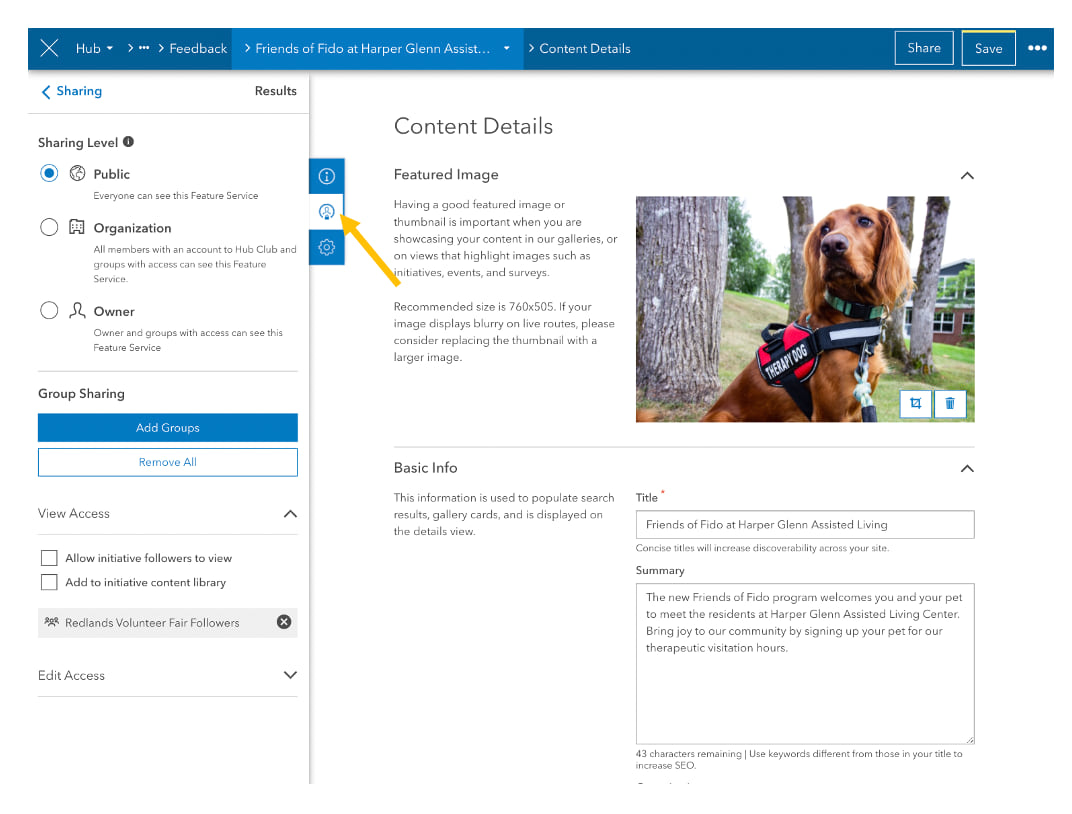Collapse the Featured Image section
This screenshot has height=814, width=1072.
coord(967,175)
